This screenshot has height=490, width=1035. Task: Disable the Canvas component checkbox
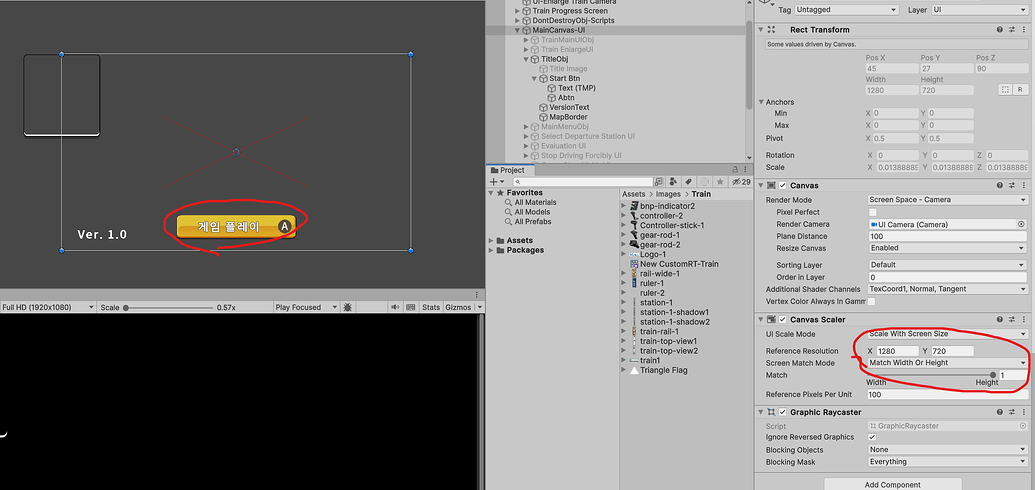(x=783, y=186)
